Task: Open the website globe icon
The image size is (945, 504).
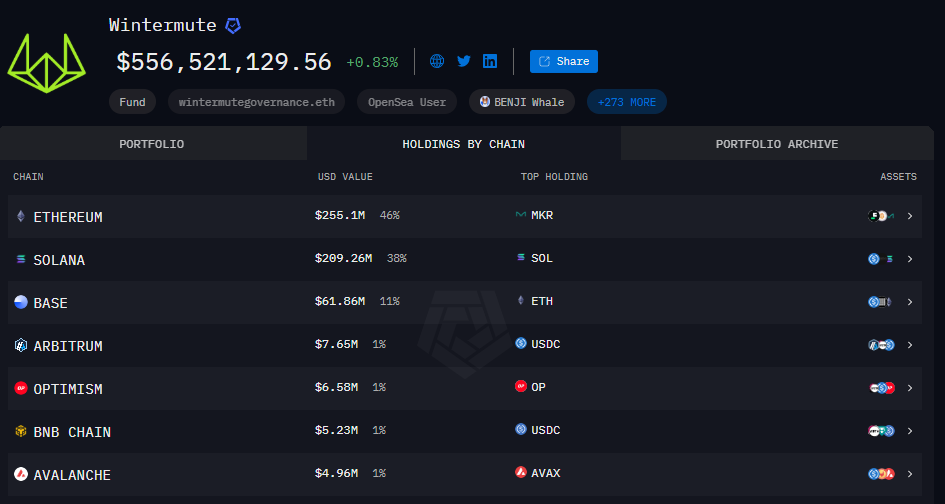Action: click(437, 61)
